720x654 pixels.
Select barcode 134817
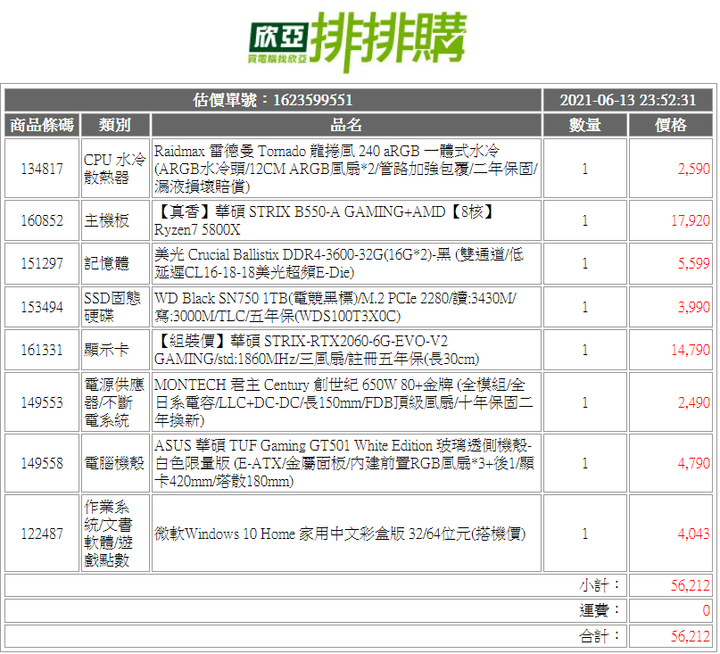tap(42, 169)
